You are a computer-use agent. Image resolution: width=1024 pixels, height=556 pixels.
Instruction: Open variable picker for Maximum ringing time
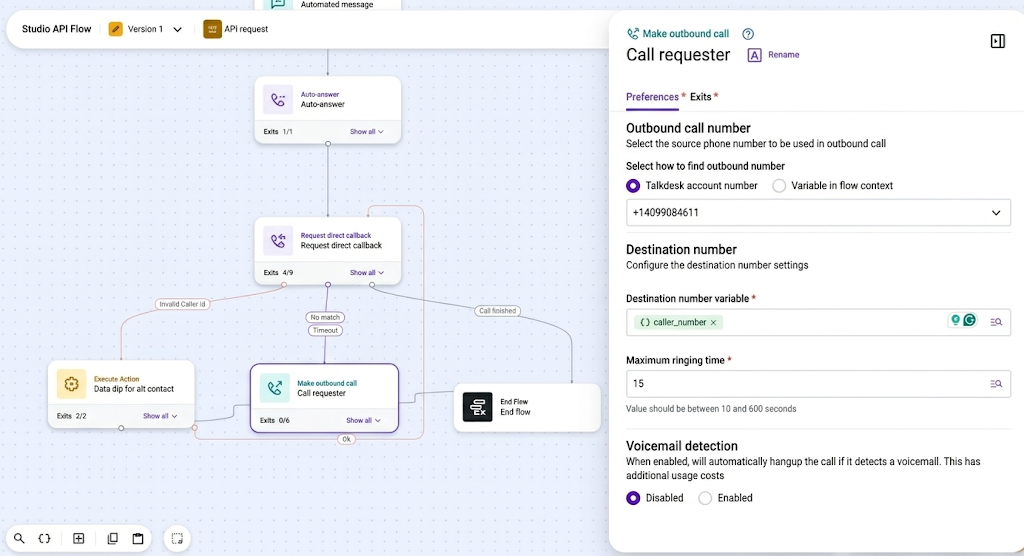pyautogui.click(x=996, y=384)
